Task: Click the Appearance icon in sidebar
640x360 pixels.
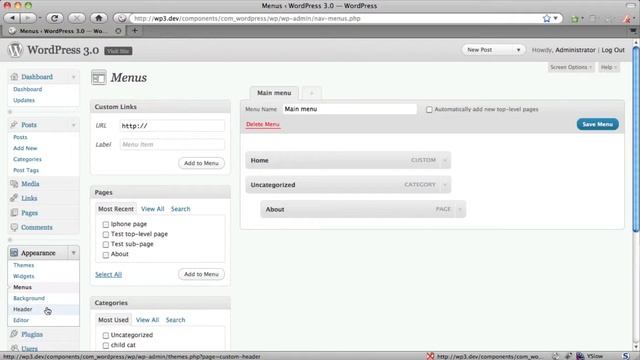Action: pos(14,253)
